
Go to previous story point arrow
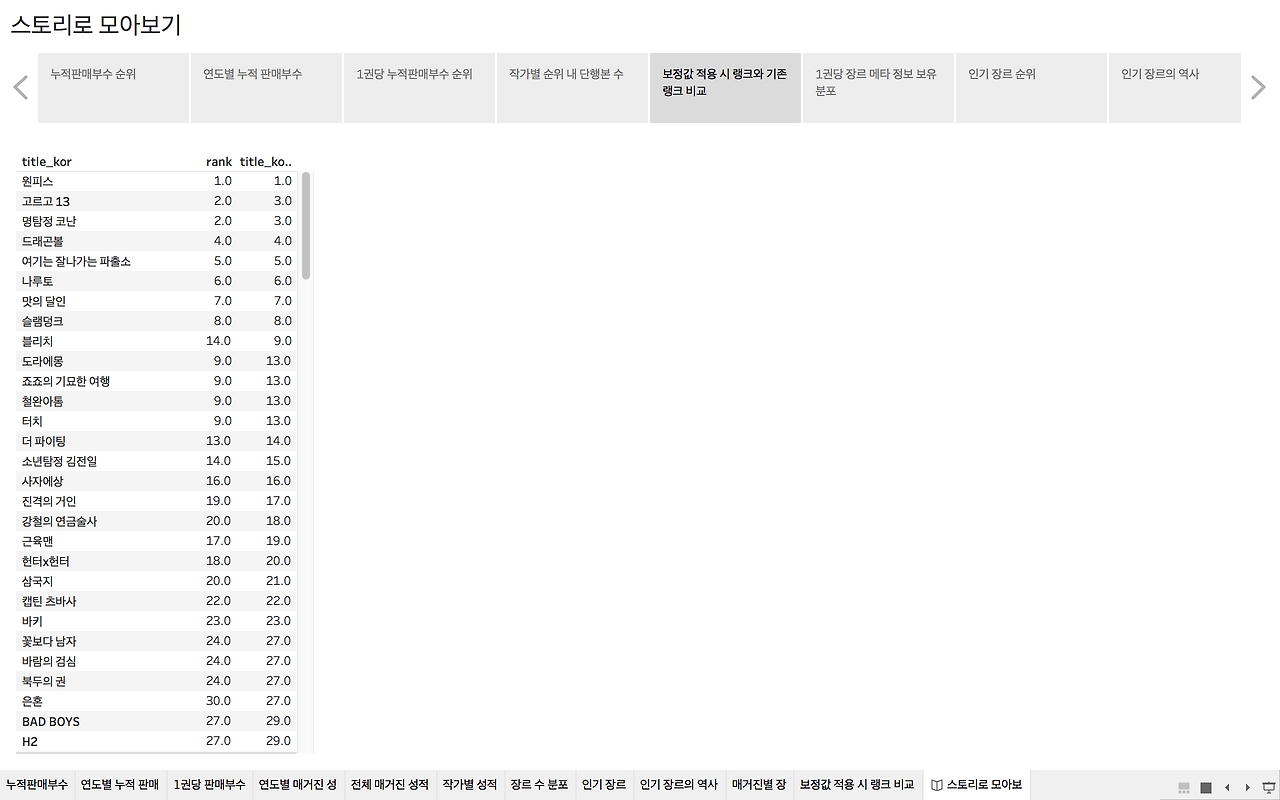[x=20, y=88]
